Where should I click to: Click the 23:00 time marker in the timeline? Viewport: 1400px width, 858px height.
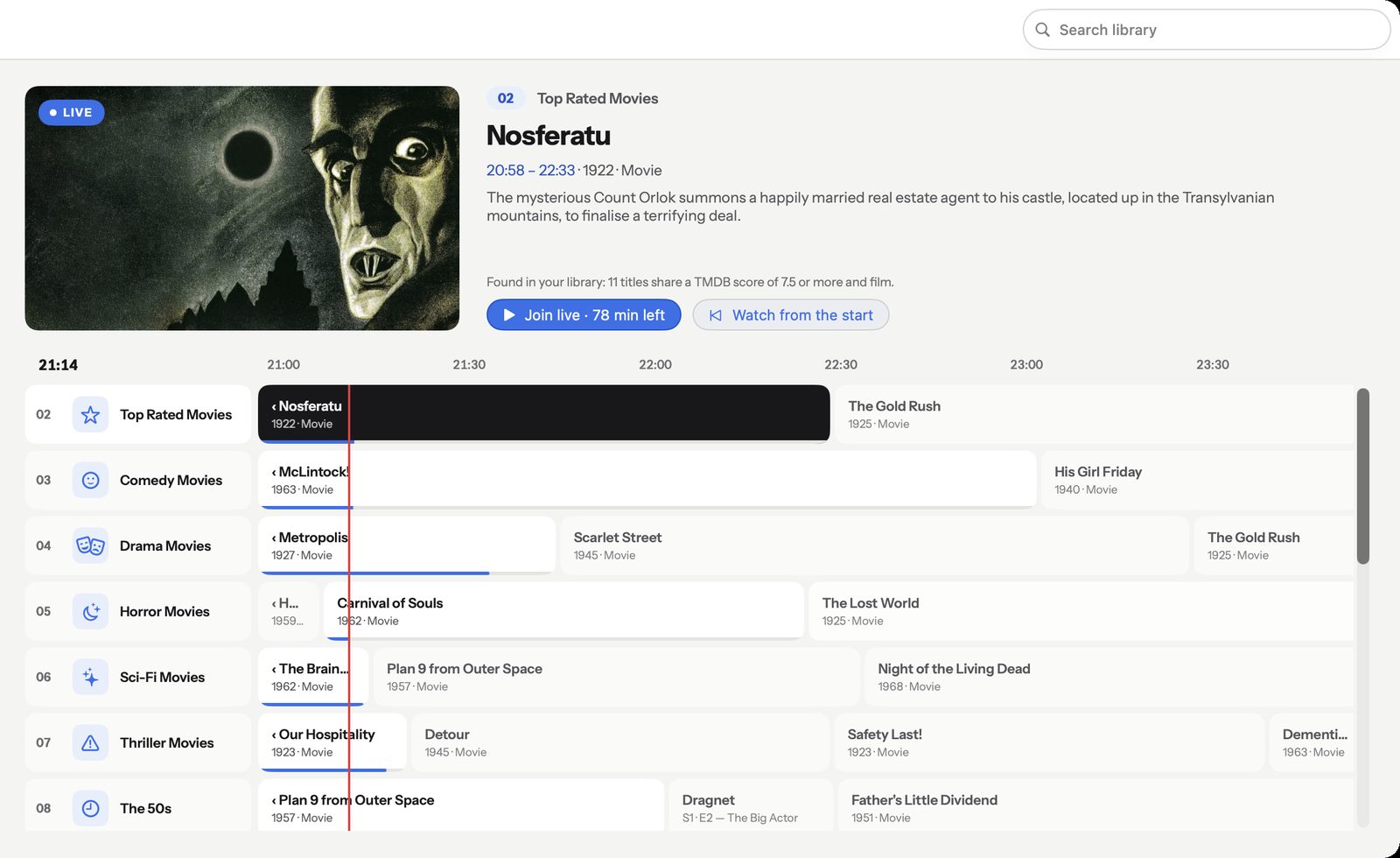coord(1026,364)
